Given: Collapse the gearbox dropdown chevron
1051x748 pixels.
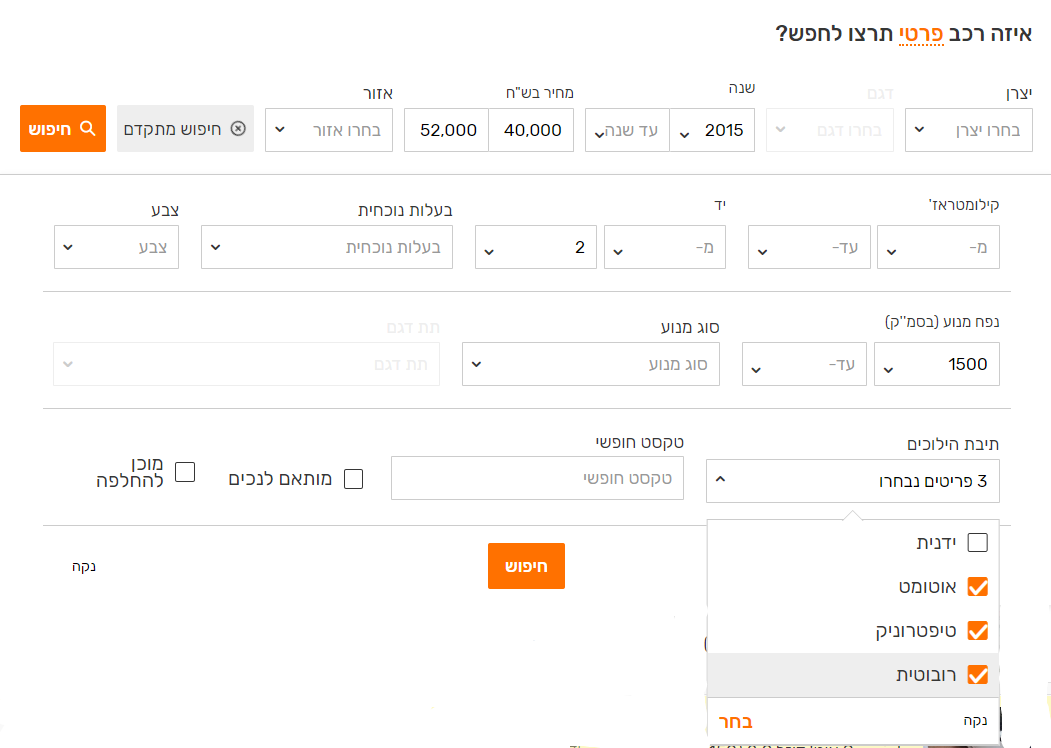Looking at the screenshot, I should tap(721, 479).
